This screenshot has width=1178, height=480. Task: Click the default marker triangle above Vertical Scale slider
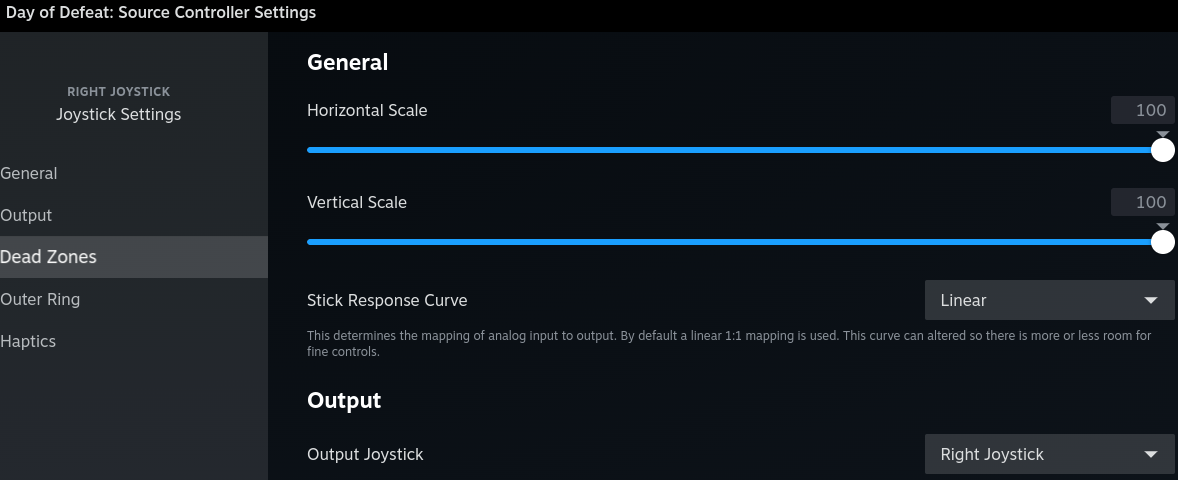(x=1162, y=226)
